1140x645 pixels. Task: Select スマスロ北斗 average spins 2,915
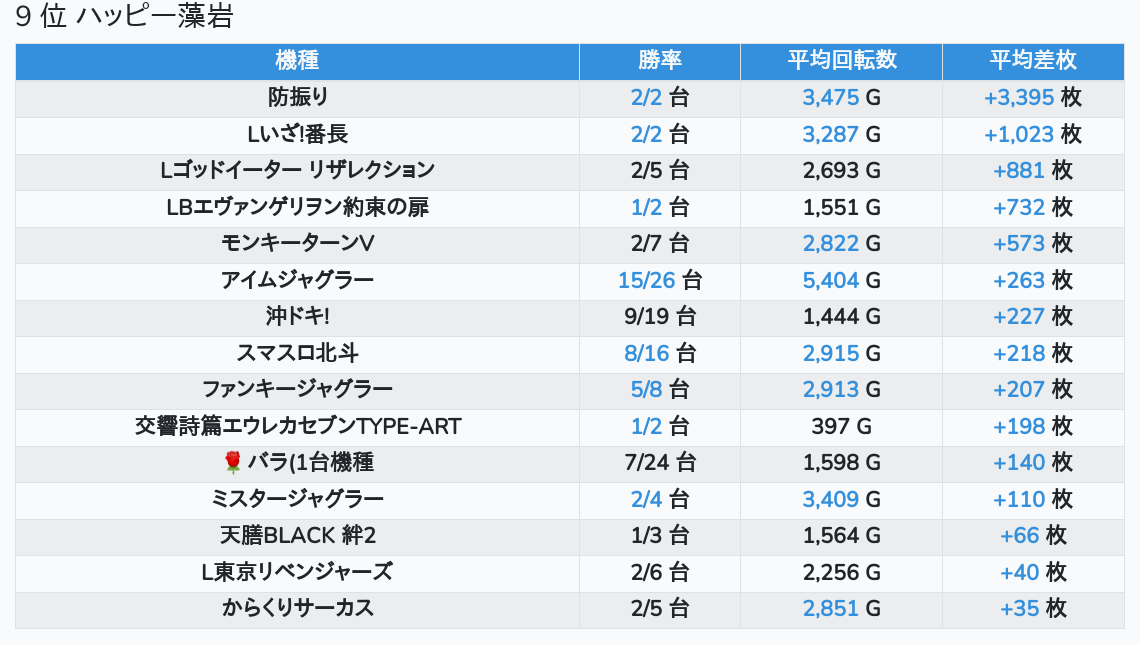[x=830, y=353]
